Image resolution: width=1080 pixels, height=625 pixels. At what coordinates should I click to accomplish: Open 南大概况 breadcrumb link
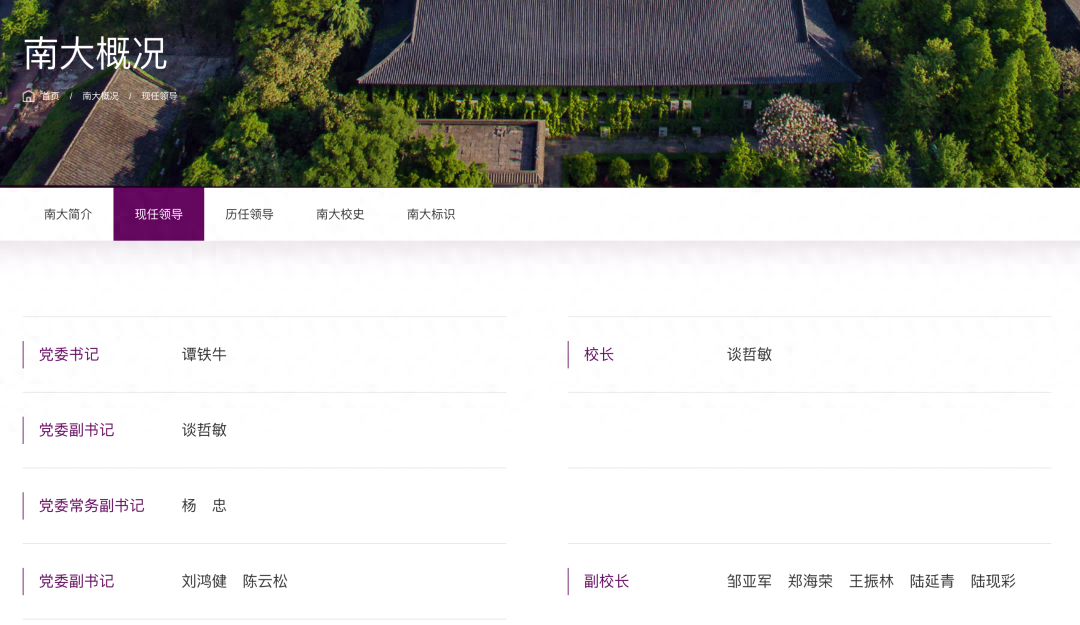coord(101,96)
